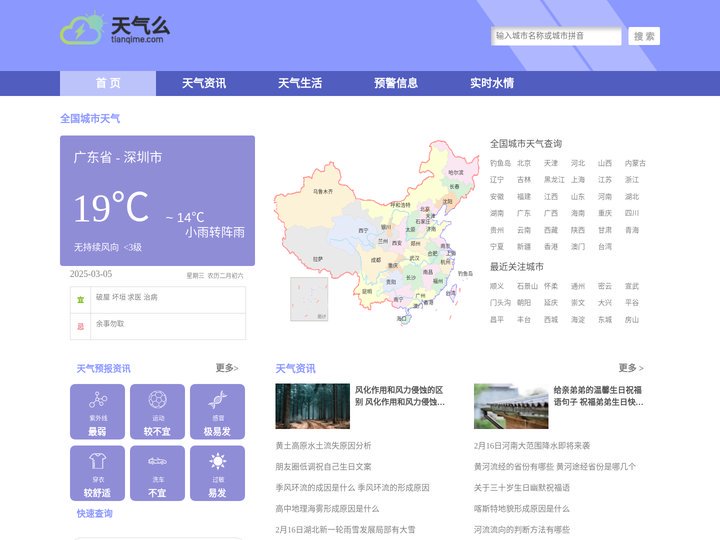Select 台湾 in the province list
The height and width of the screenshot is (540, 720).
[x=605, y=247]
